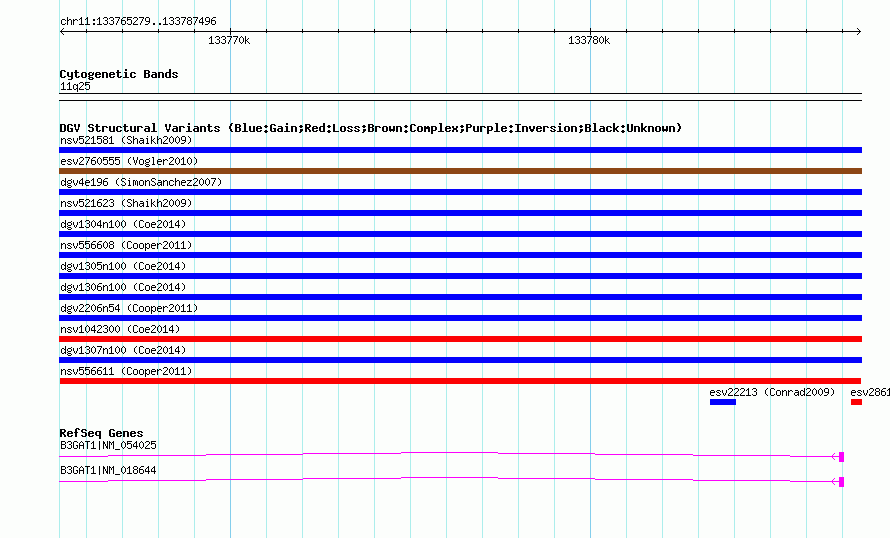Screen dimensions: 890x538
Task: Select the small red bar under esv2861
Action: (x=857, y=402)
